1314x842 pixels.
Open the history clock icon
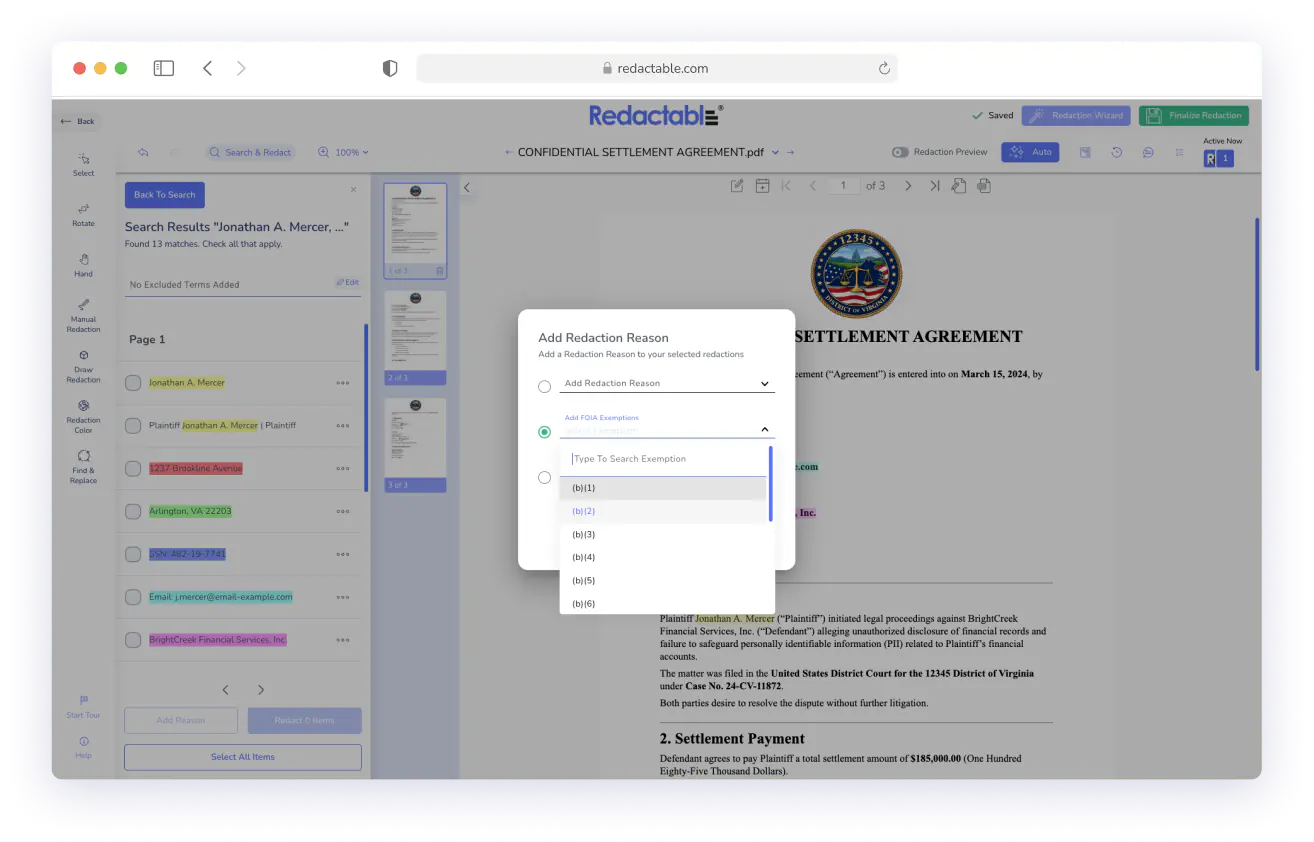tap(1117, 152)
